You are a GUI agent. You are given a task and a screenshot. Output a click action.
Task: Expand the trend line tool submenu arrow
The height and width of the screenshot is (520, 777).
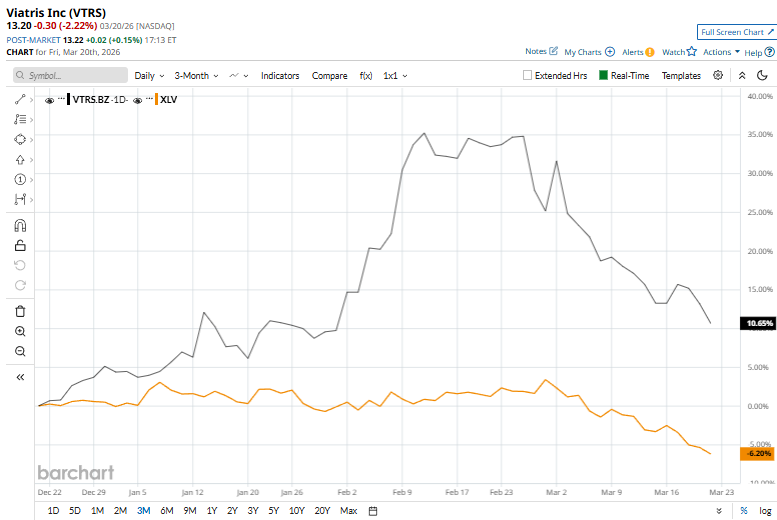pyautogui.click(x=31, y=100)
